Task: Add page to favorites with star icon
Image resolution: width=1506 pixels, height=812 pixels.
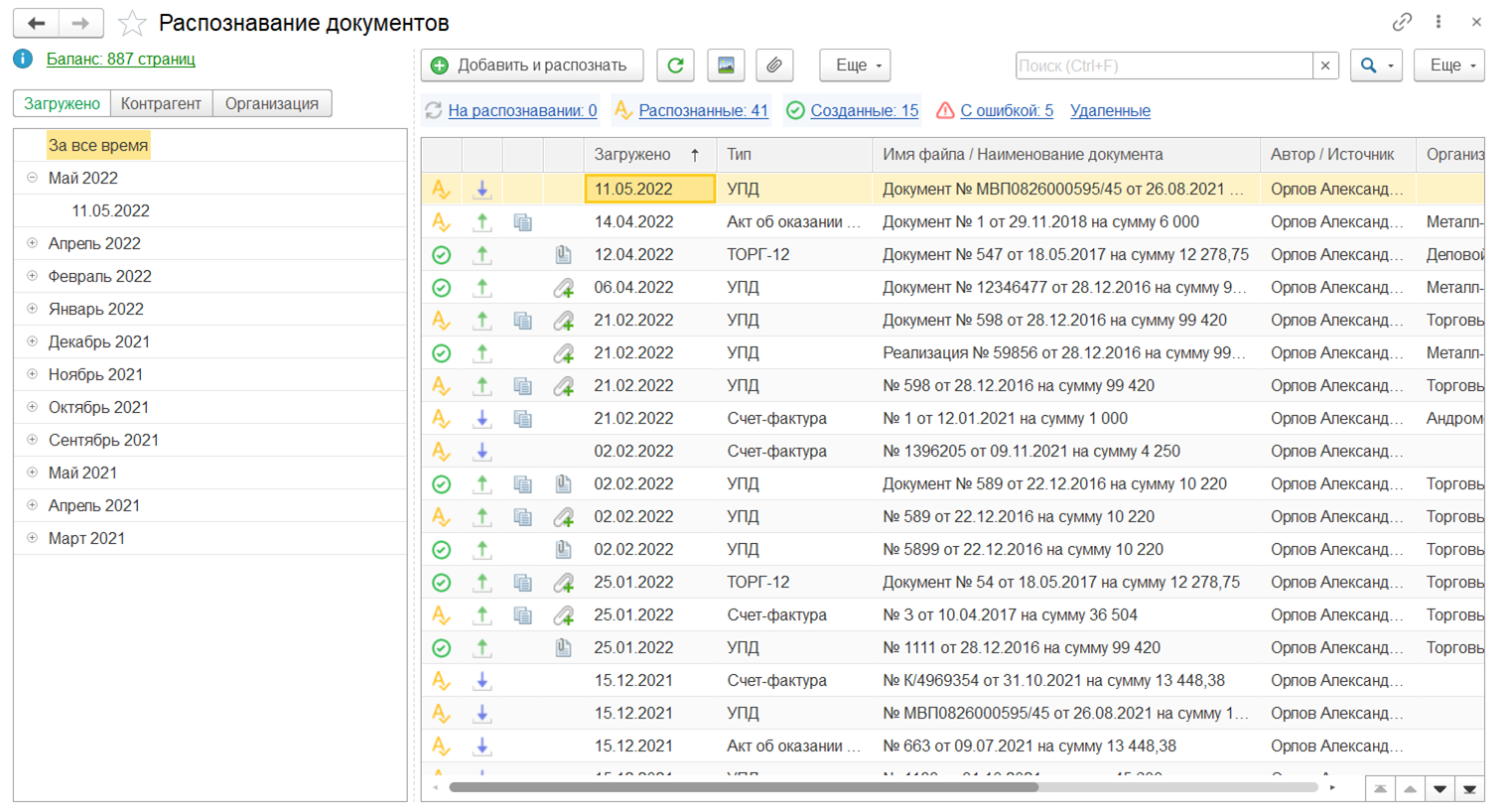Action: (132, 23)
